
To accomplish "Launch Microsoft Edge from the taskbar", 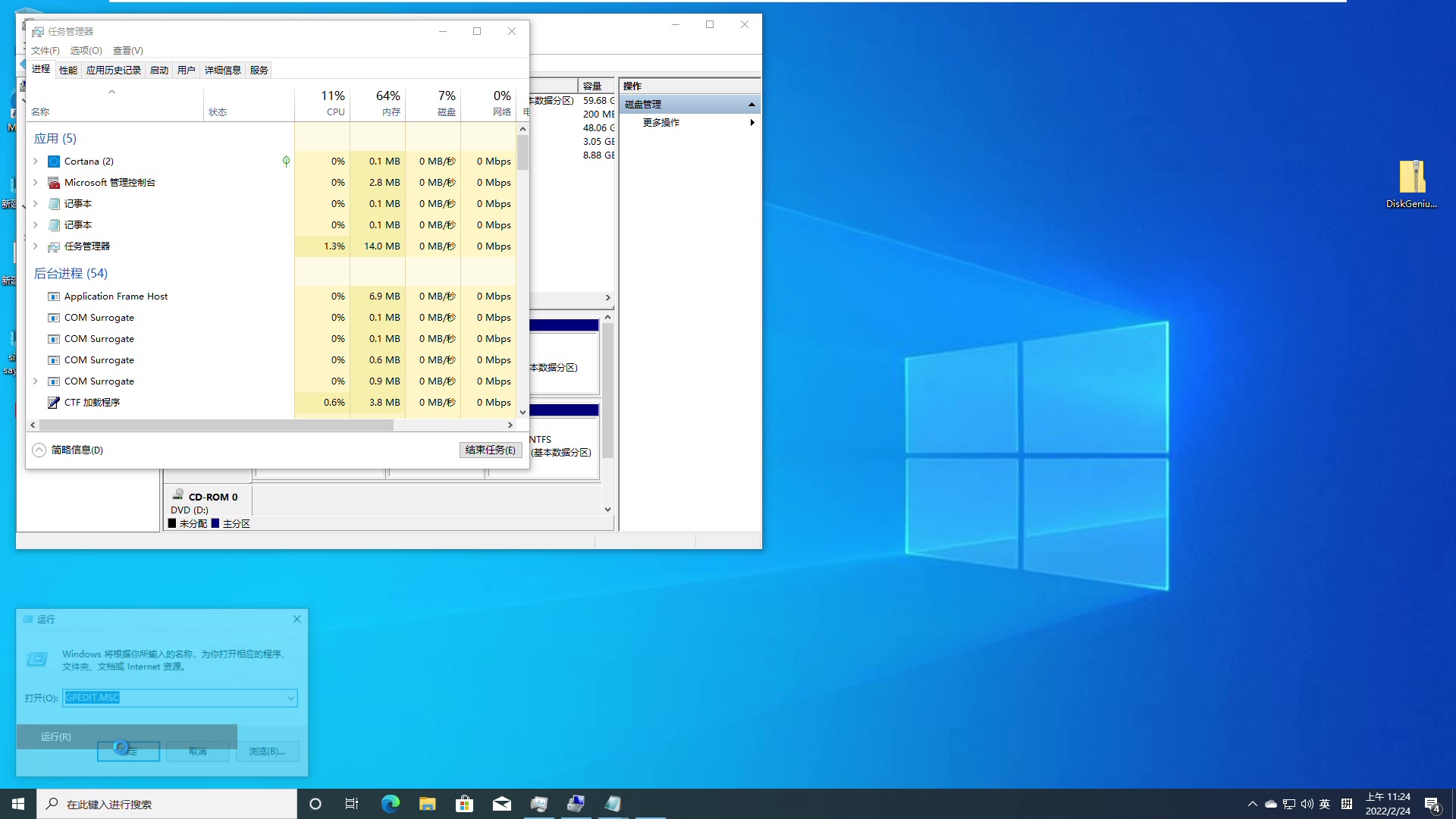I will pyautogui.click(x=390, y=803).
